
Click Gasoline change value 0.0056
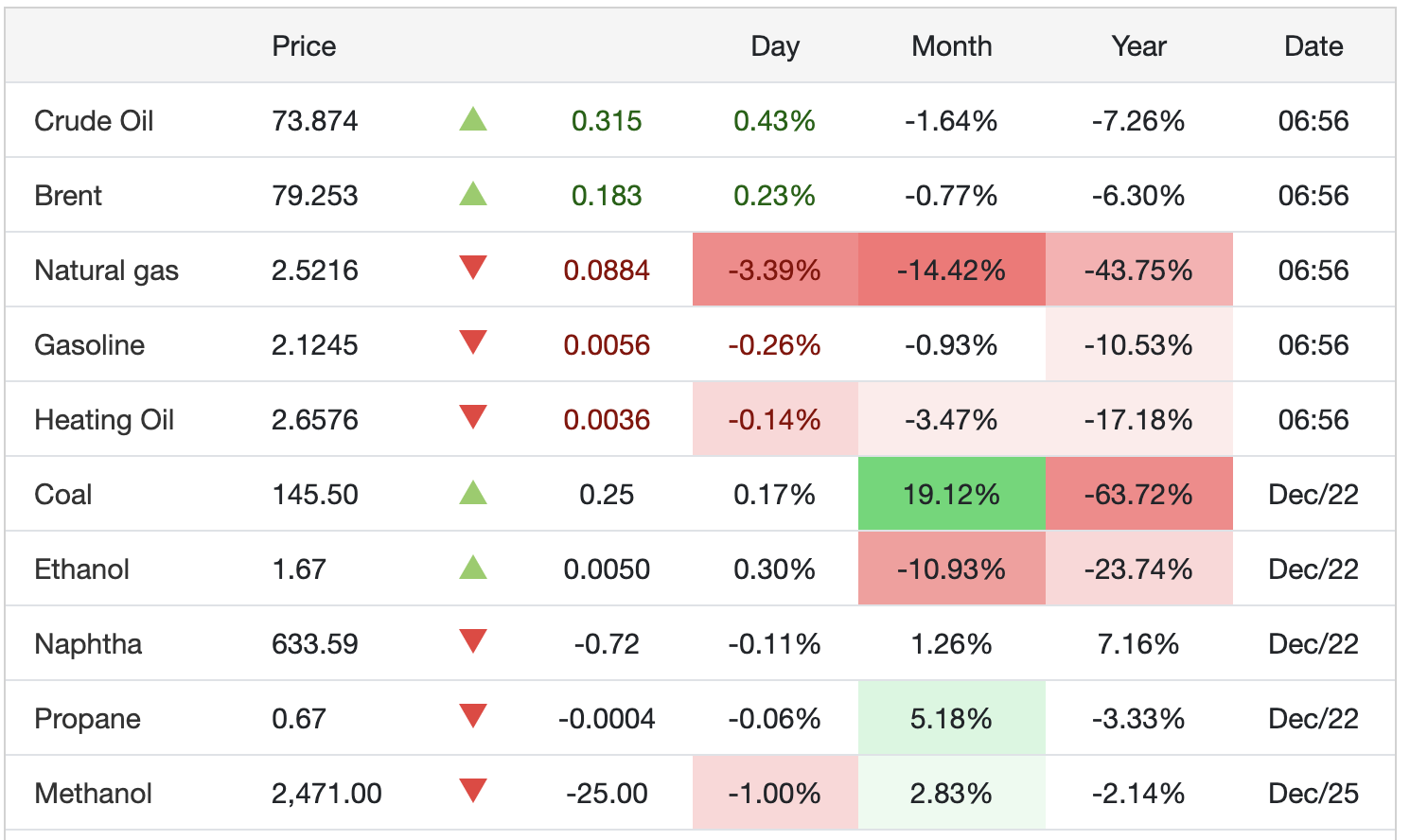607,345
